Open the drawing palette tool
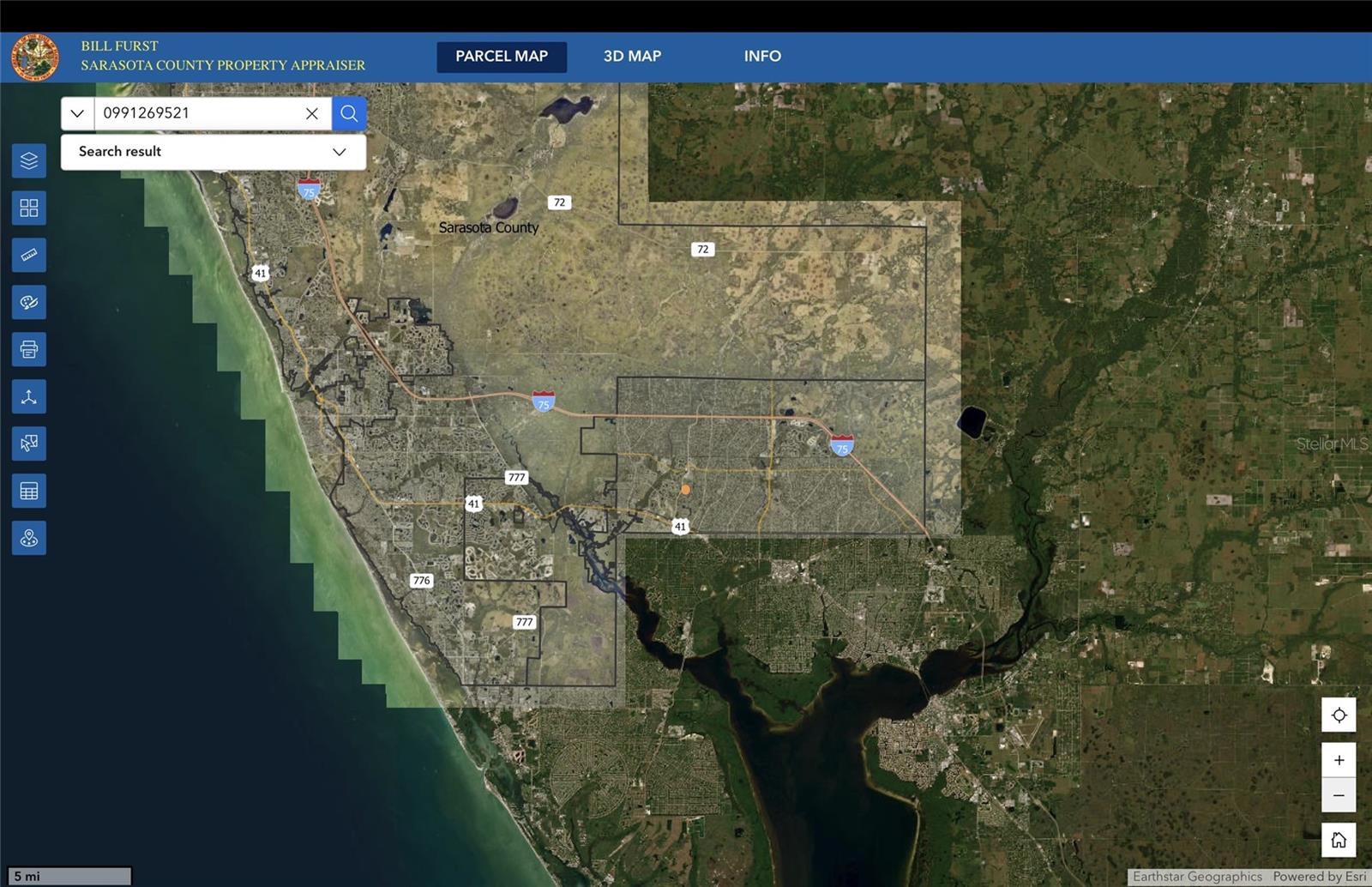1372x887 pixels. [x=28, y=301]
